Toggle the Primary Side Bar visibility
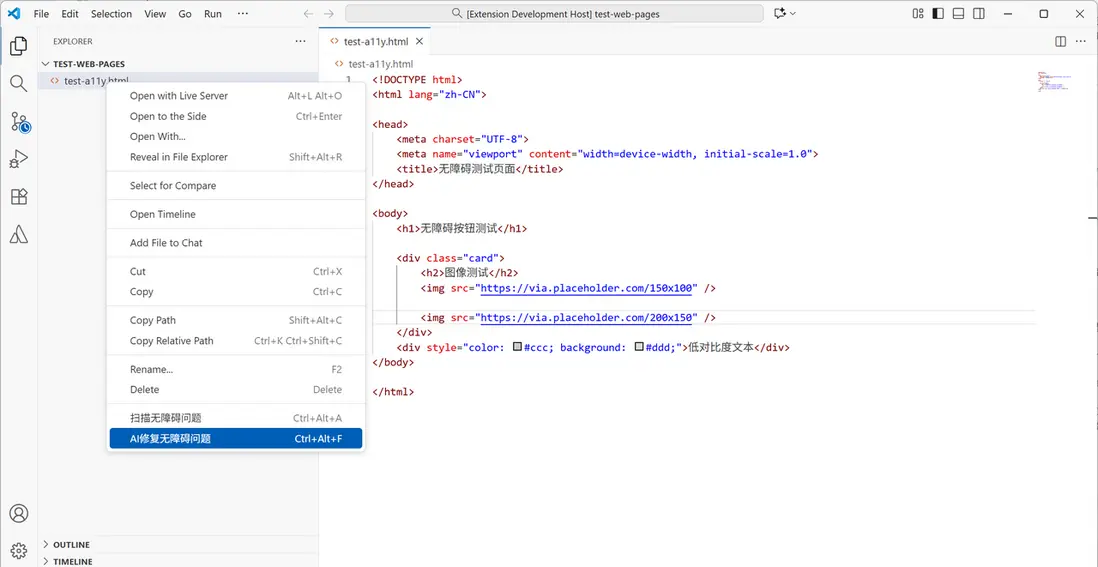The width and height of the screenshot is (1098, 567). [x=938, y=14]
